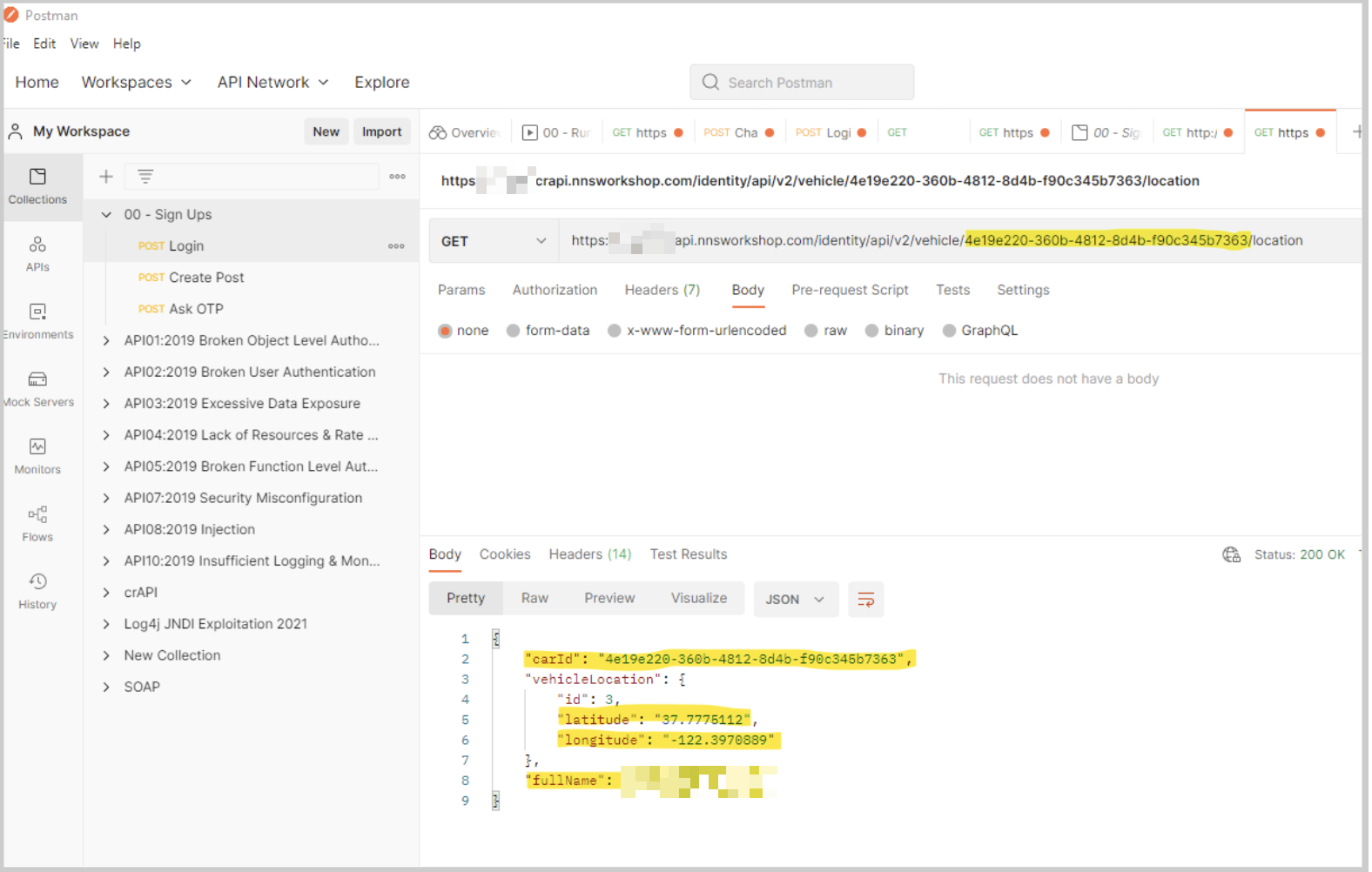Expand API02:2019 Broken User Authentication collection
This screenshot has width=1372, height=872.
(106, 372)
